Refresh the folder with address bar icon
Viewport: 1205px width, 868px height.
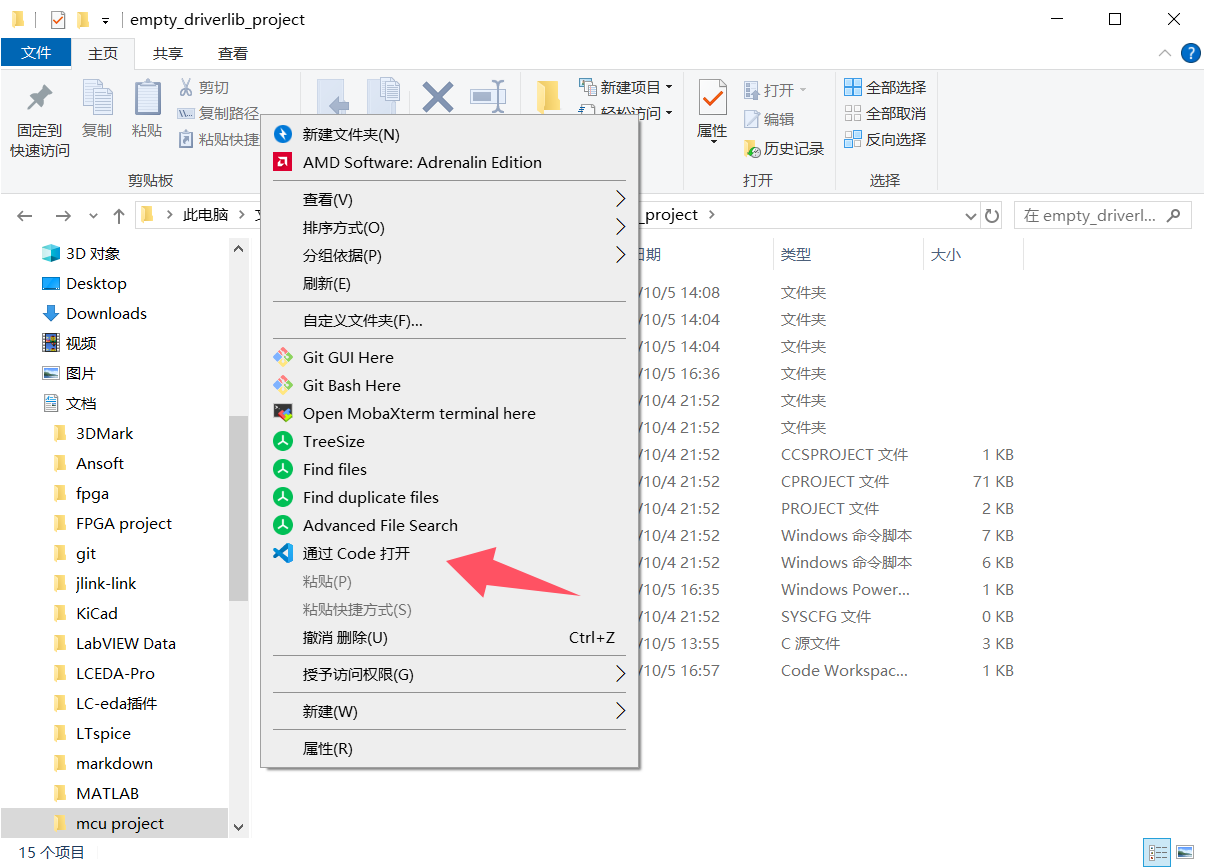click(x=991, y=214)
